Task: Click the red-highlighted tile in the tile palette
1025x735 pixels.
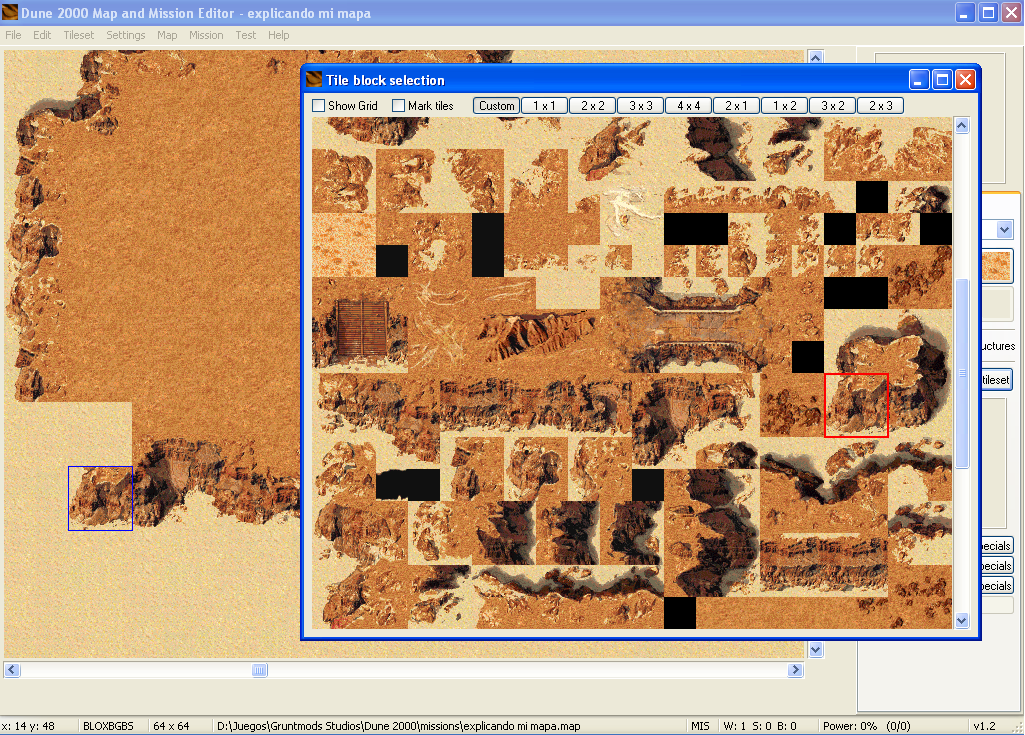Action: point(856,405)
